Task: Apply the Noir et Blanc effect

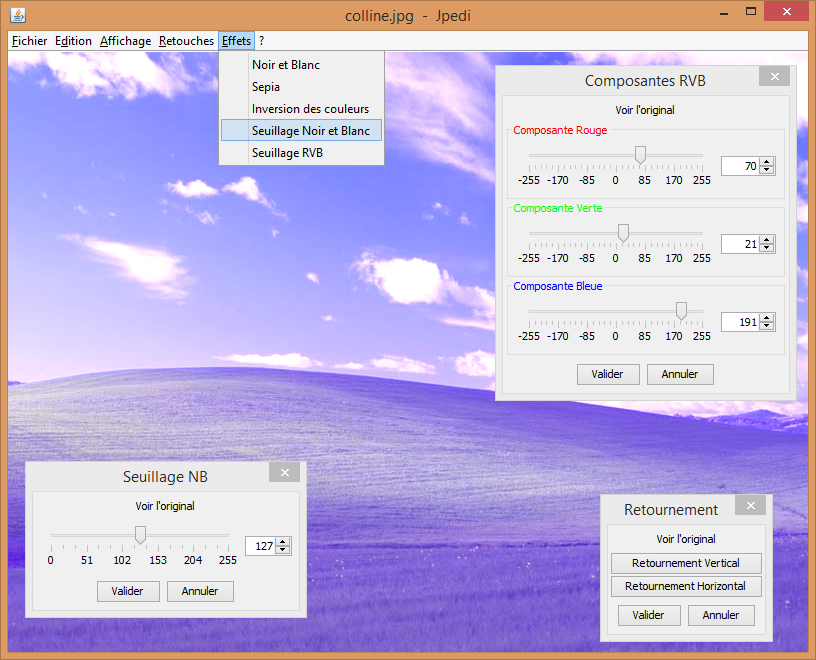Action: click(x=301, y=65)
